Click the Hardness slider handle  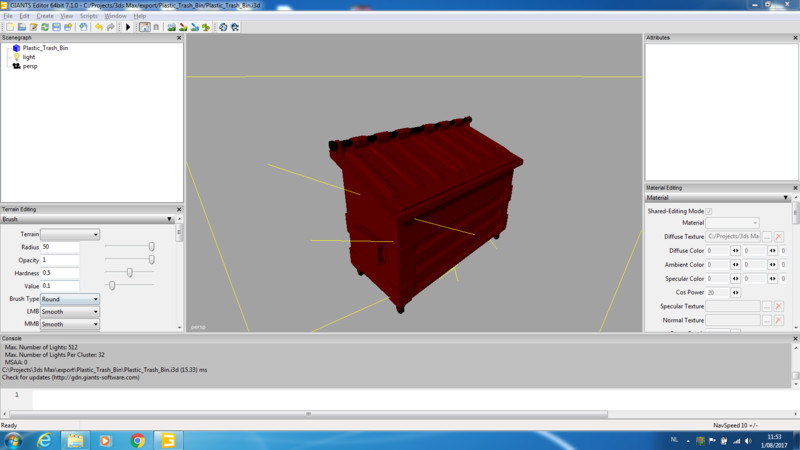click(x=129, y=272)
